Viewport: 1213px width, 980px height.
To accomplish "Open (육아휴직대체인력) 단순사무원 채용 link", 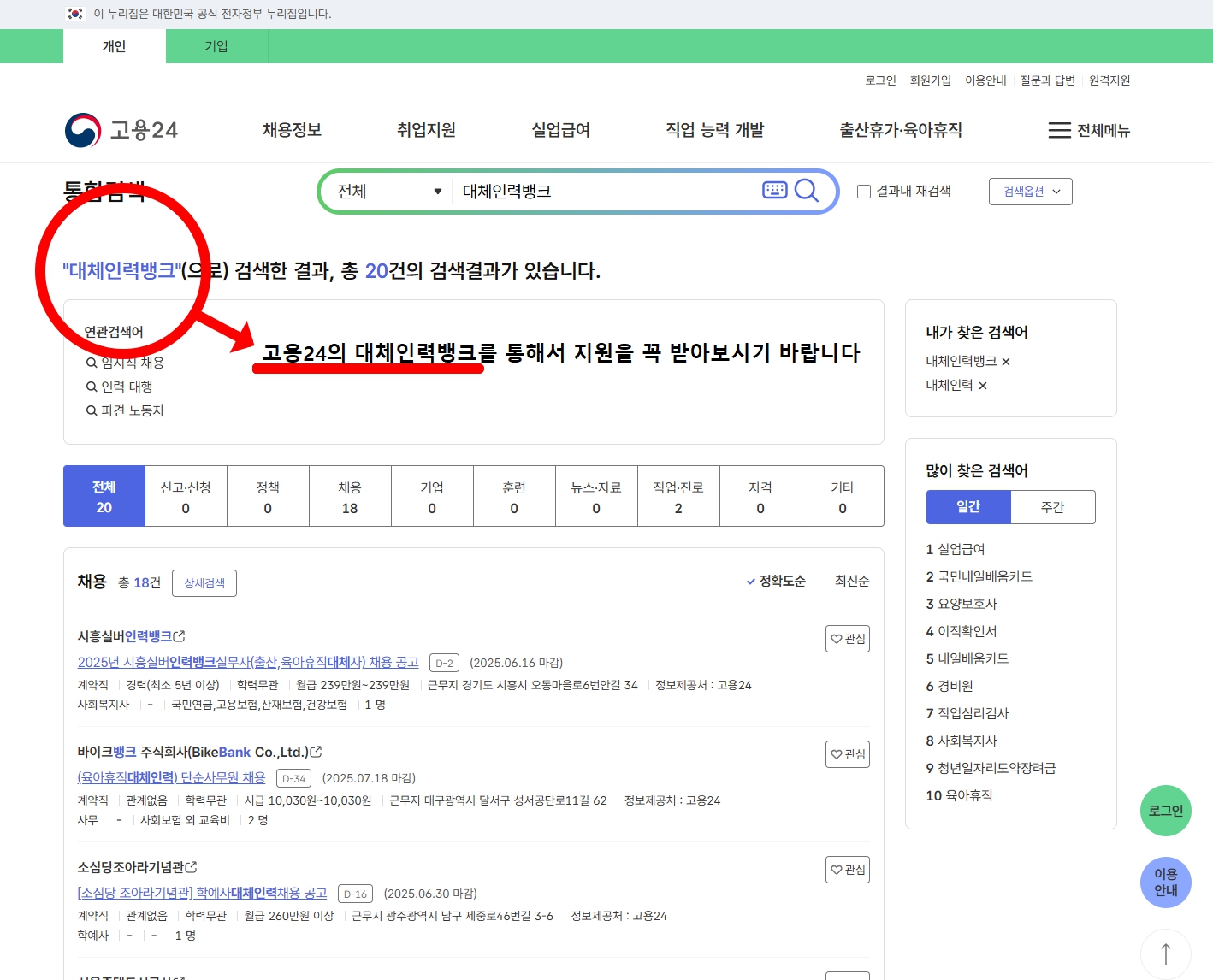I will 171,778.
